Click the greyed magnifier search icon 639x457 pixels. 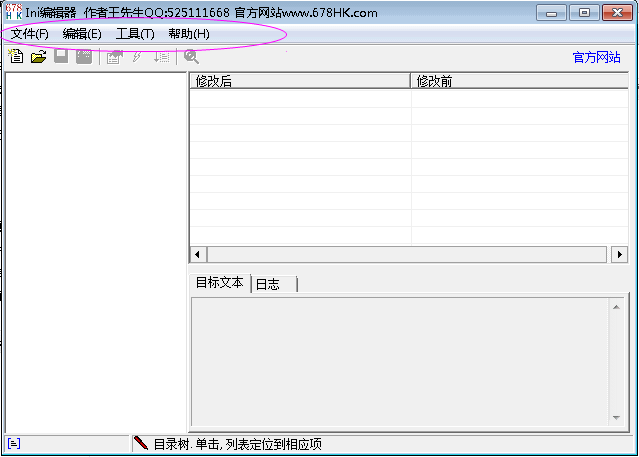pos(191,57)
